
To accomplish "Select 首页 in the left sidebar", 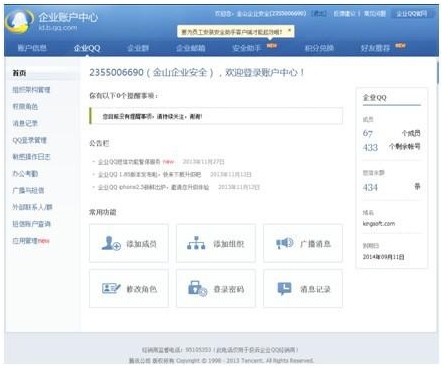I will click(19, 73).
